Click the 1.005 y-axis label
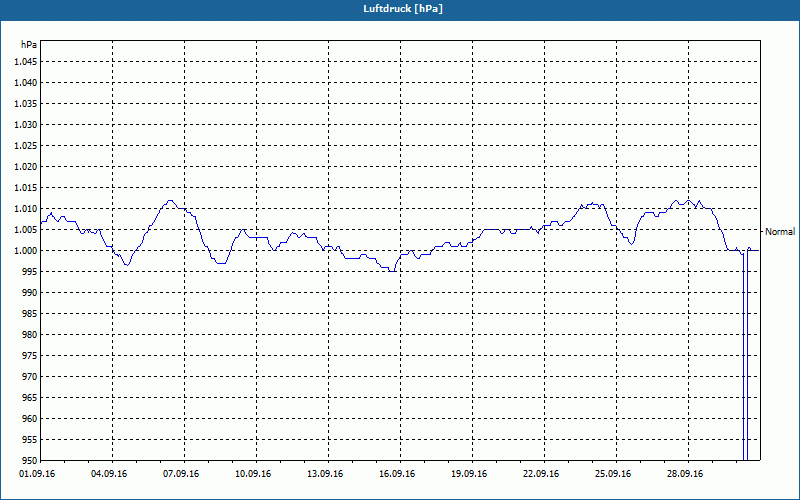 (x=26, y=230)
